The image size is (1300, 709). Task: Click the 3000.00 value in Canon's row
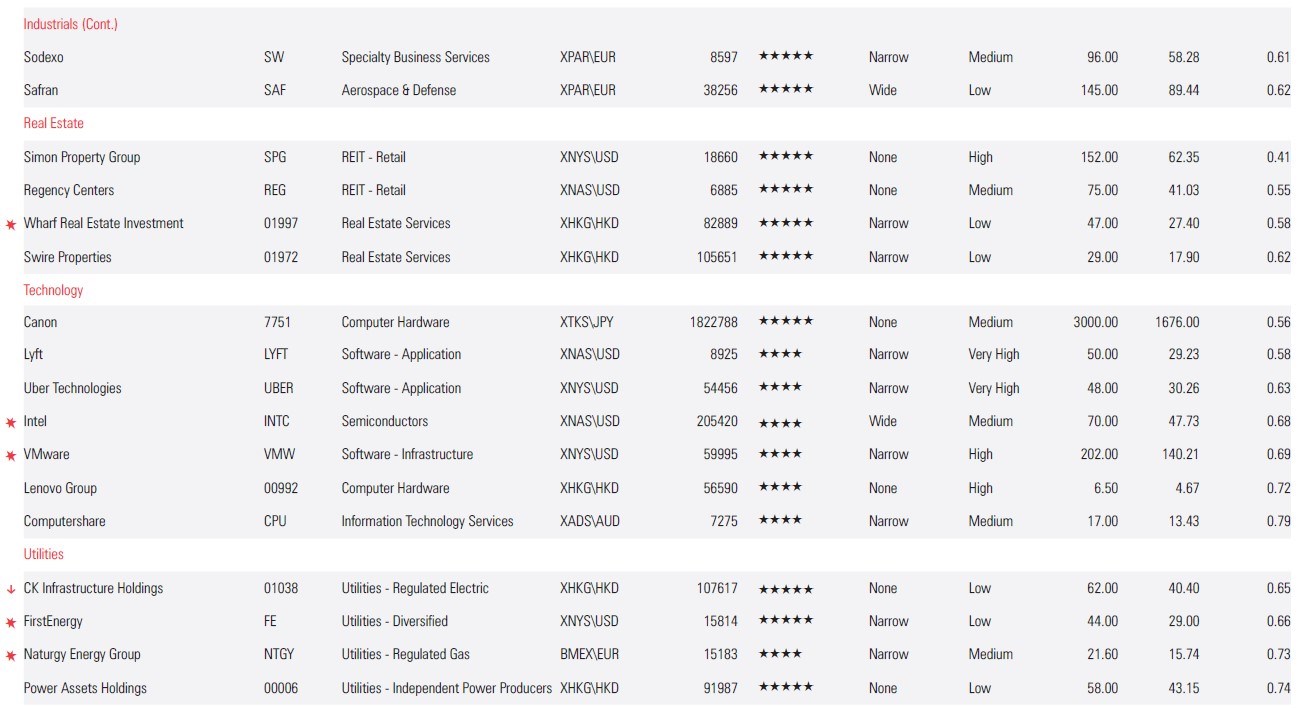point(1095,322)
